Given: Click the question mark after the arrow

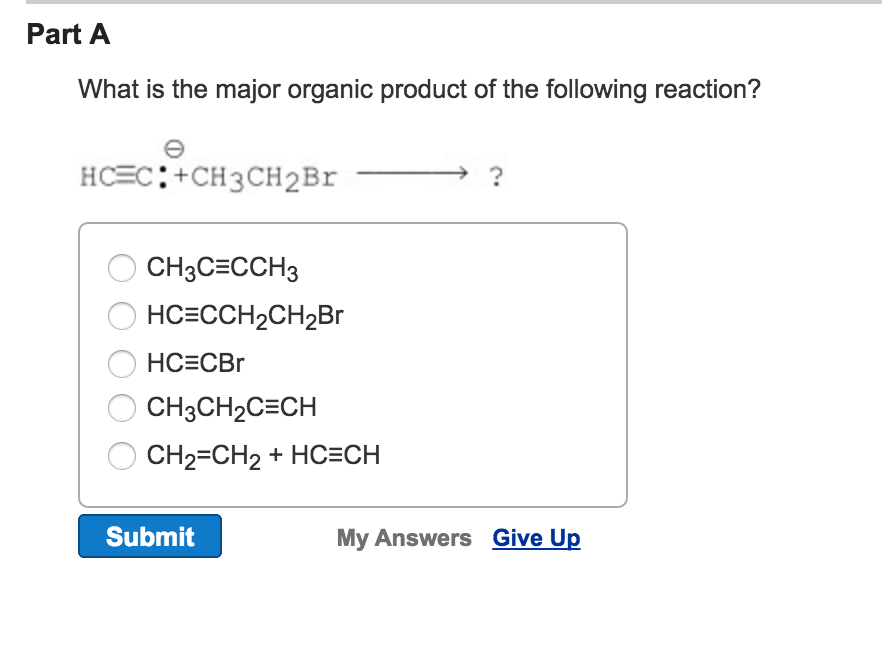Looking at the screenshot, I should [x=494, y=174].
